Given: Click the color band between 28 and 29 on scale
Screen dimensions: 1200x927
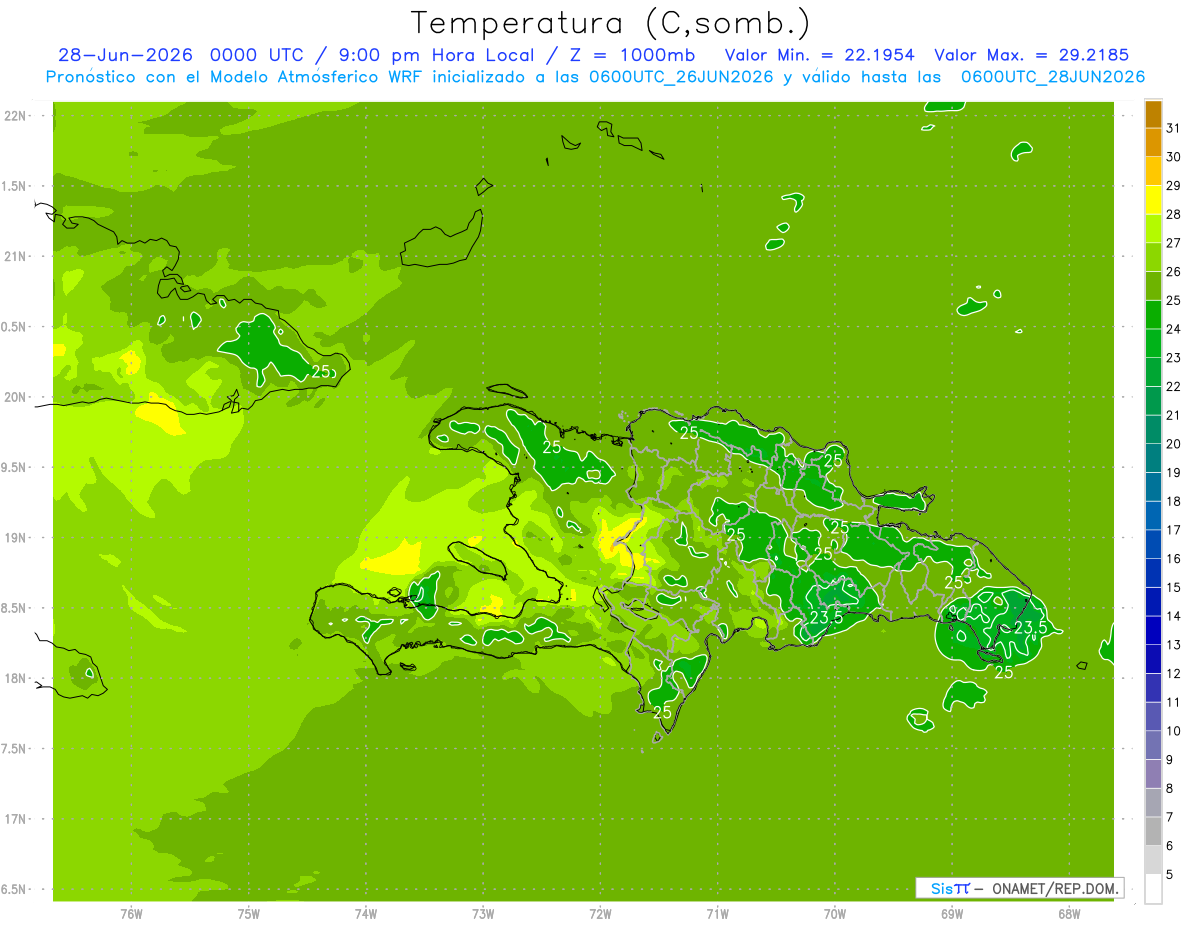Looking at the screenshot, I should click(1153, 200).
